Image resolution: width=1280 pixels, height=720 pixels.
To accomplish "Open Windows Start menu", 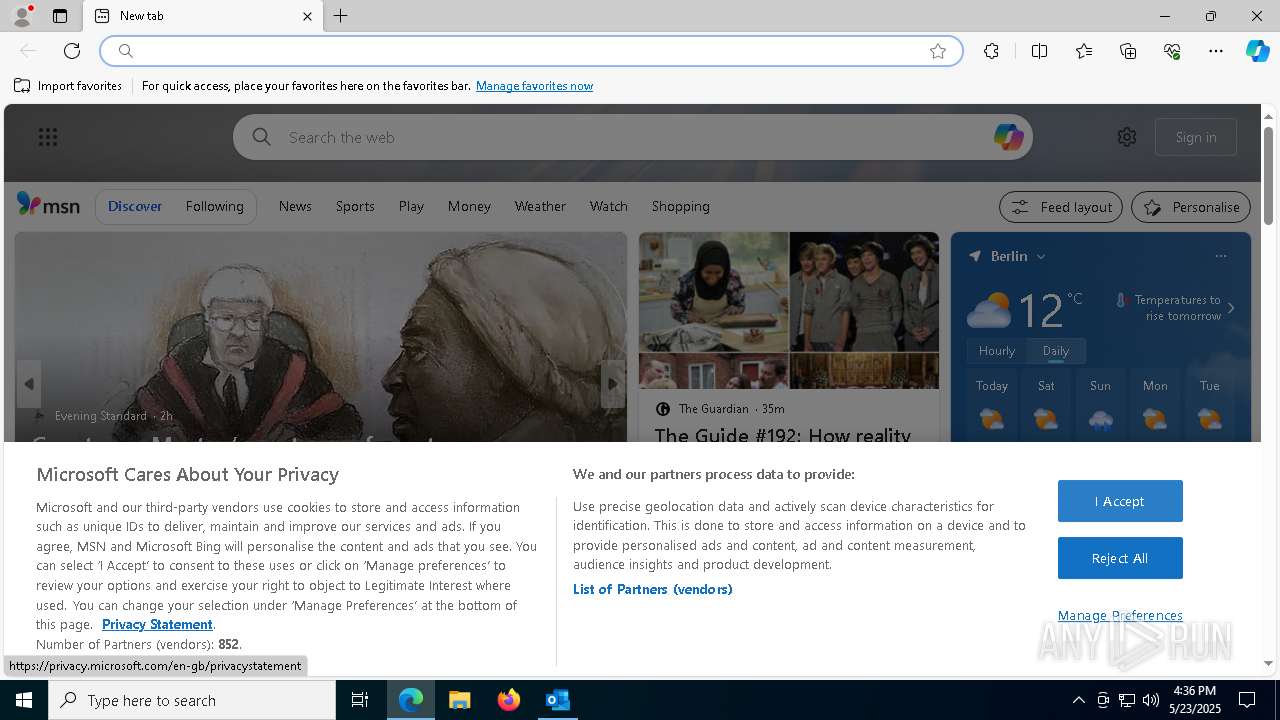I will click(x=24, y=700).
